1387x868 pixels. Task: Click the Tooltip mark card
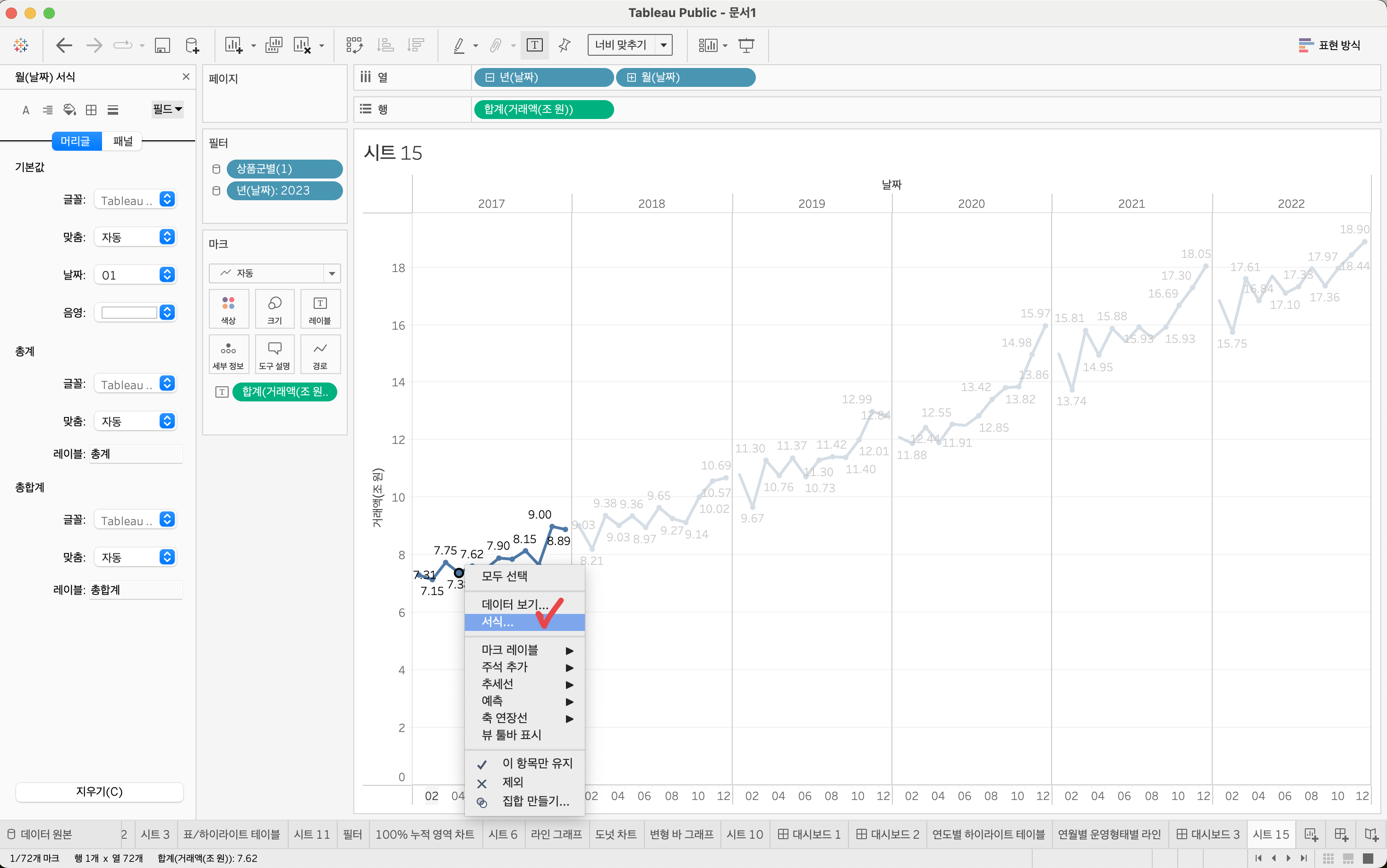(x=274, y=355)
